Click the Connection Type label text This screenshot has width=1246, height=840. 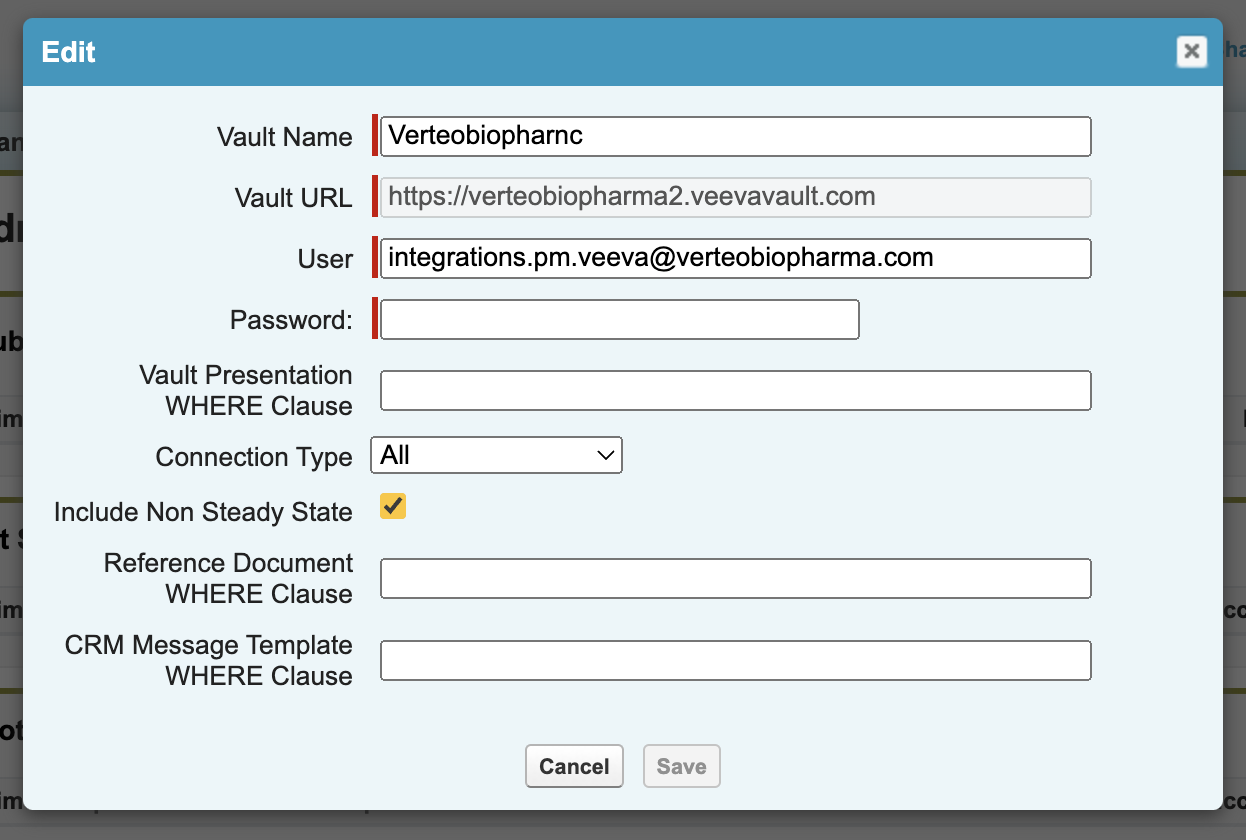pos(254,457)
